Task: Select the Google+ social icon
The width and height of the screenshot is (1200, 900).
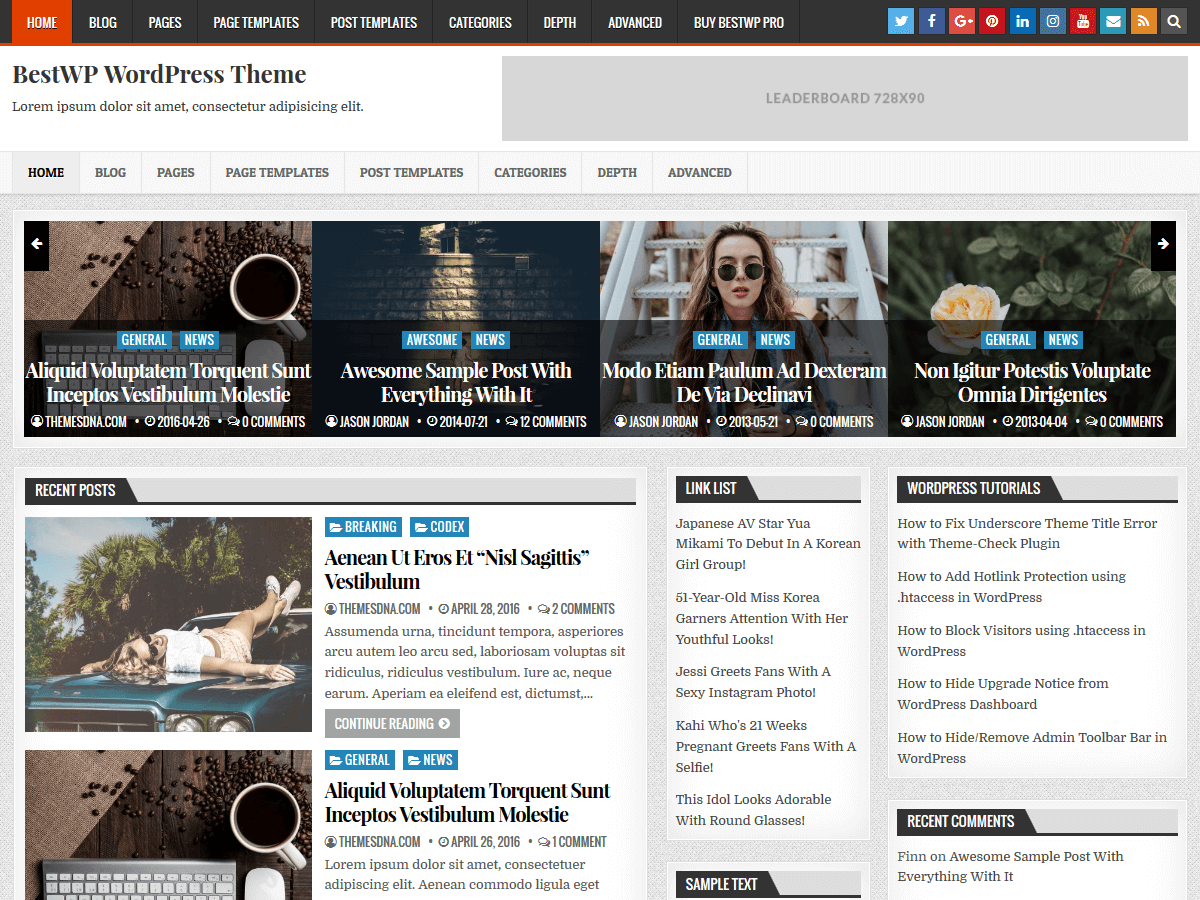Action: (961, 20)
